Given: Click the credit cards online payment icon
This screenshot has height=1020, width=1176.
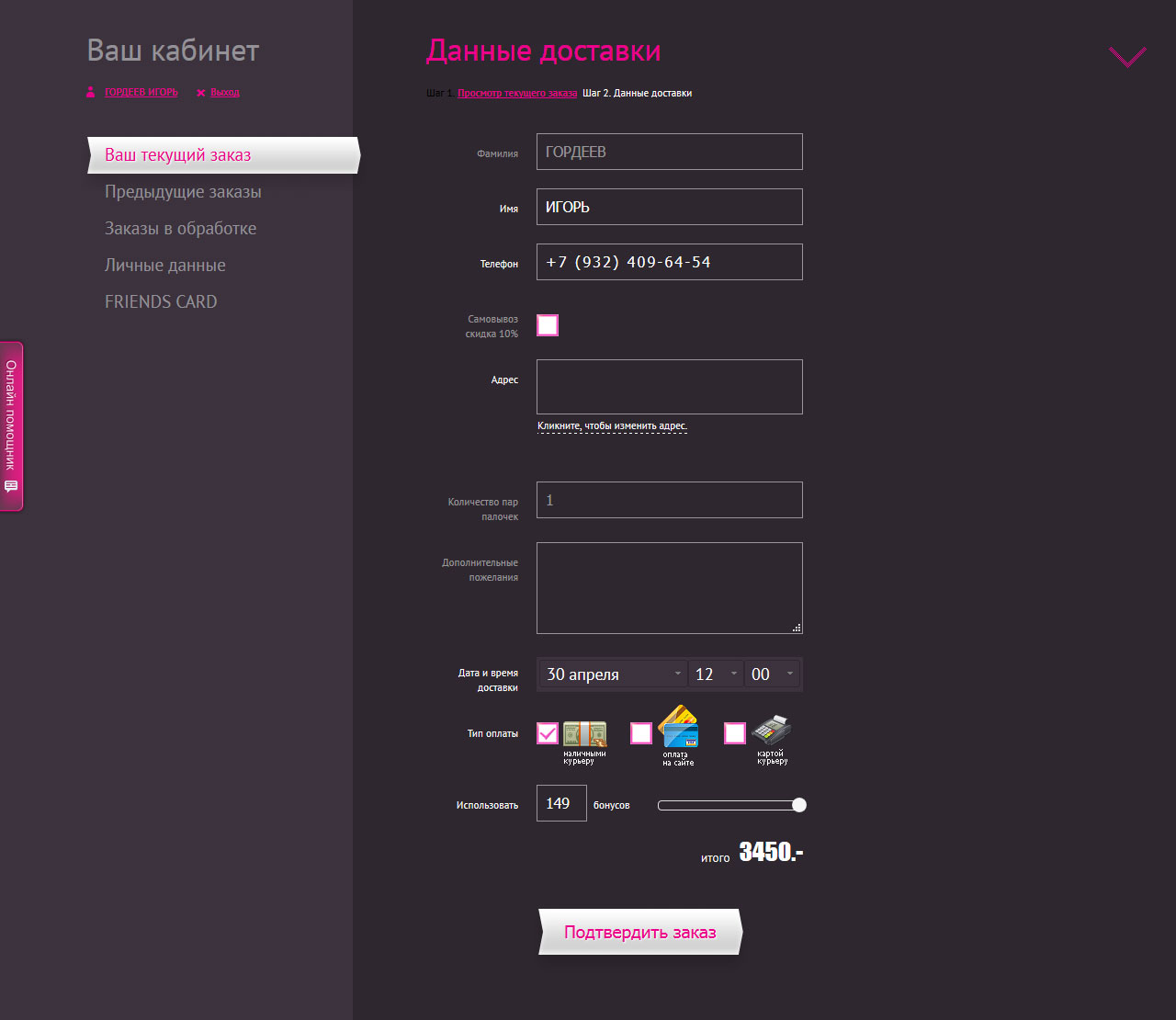Looking at the screenshot, I should (x=679, y=726).
